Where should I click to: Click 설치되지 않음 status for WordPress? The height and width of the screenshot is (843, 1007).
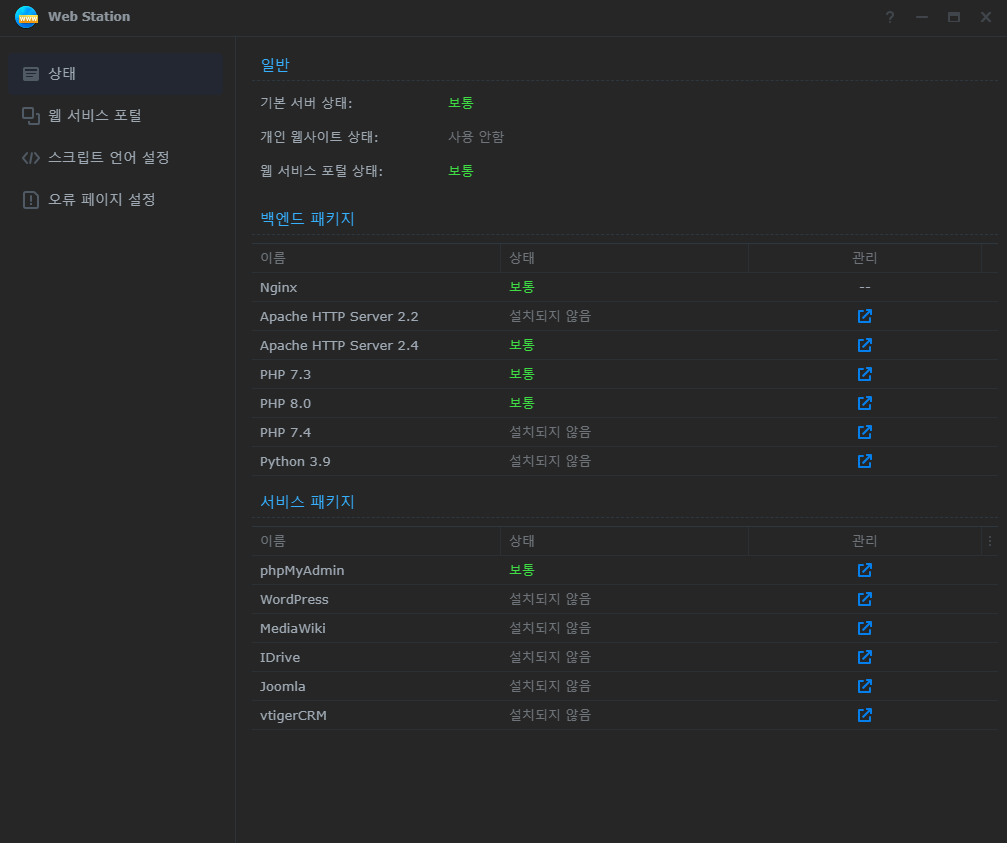[550, 599]
